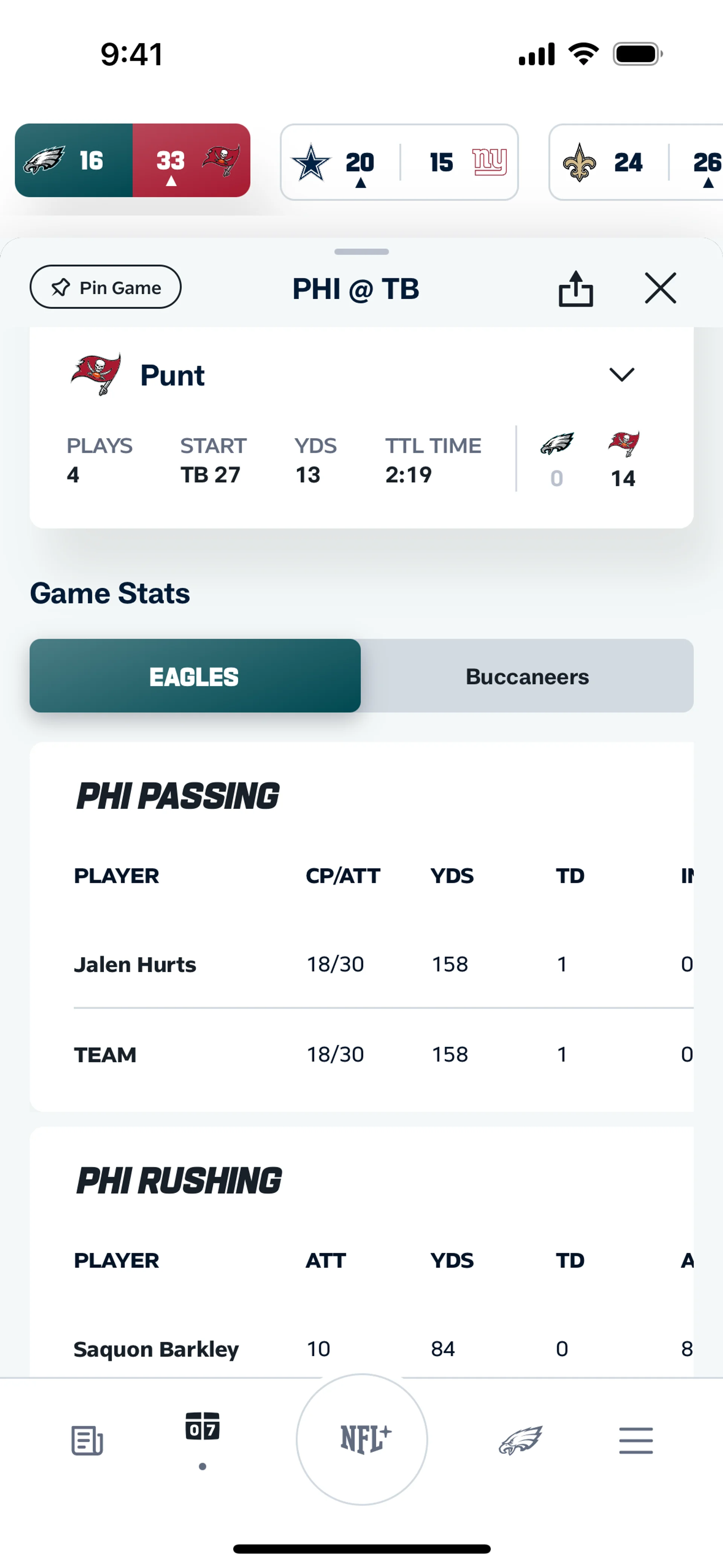This screenshot has height=1568, width=723.
Task: Close the PHI @ TB game panel
Action: (x=660, y=288)
